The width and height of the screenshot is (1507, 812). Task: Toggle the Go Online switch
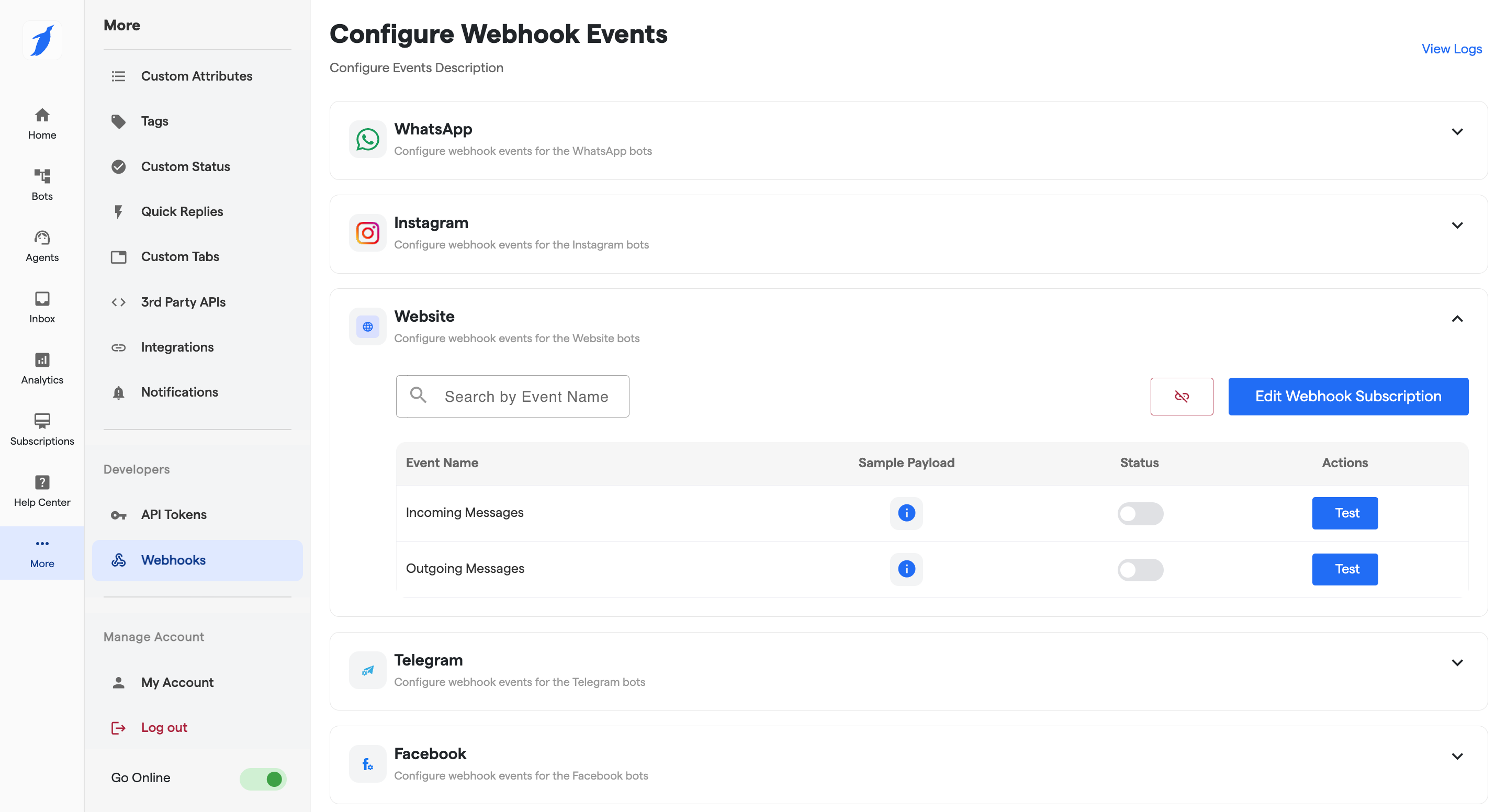263,779
